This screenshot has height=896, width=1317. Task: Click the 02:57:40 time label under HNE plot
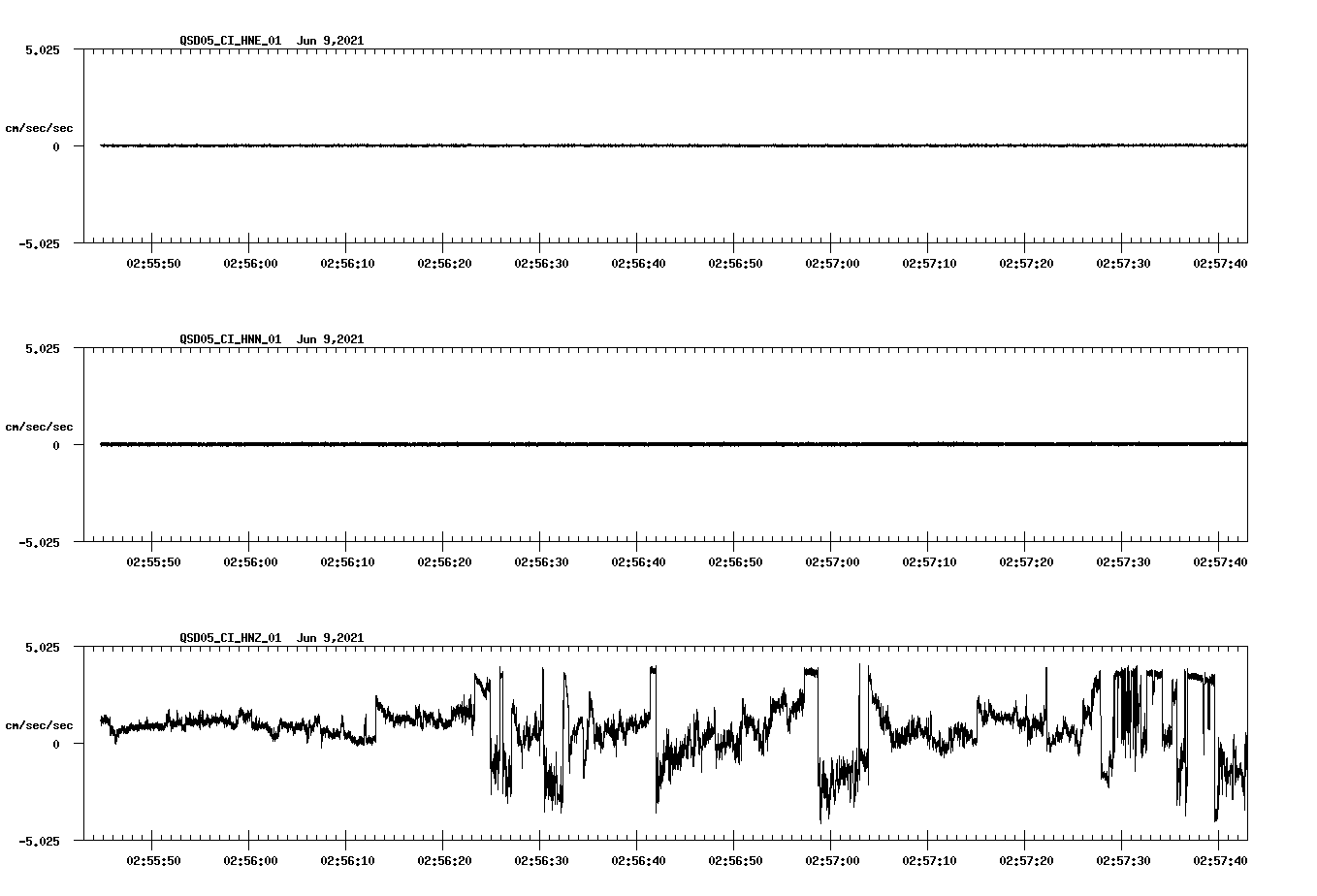pyautogui.click(x=1220, y=263)
